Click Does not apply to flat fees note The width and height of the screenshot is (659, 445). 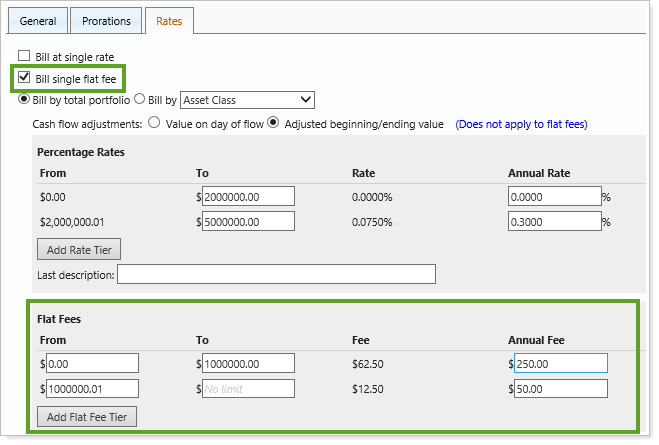(520, 124)
